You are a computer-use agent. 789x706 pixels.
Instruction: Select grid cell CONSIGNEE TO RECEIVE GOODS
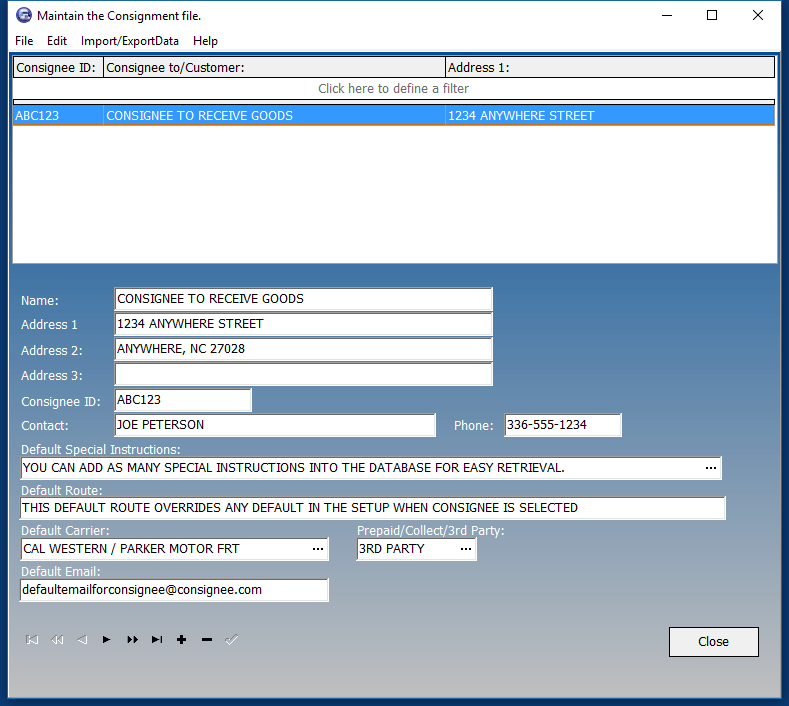pos(274,116)
